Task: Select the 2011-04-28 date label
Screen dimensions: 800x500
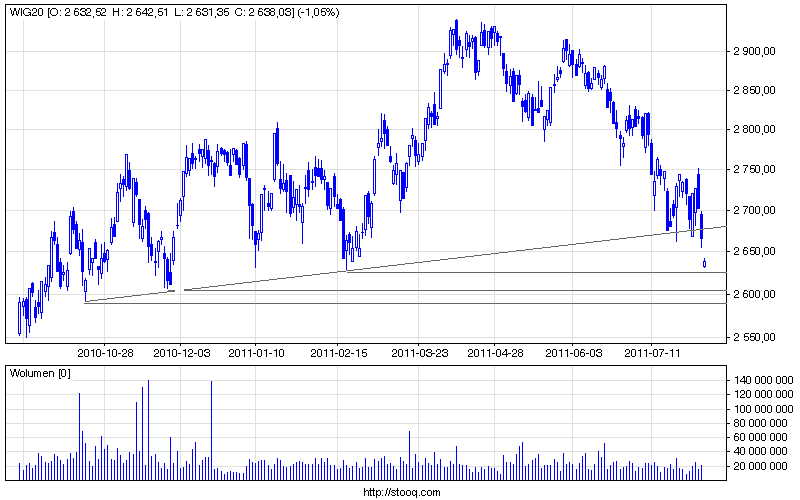Action: pos(495,353)
